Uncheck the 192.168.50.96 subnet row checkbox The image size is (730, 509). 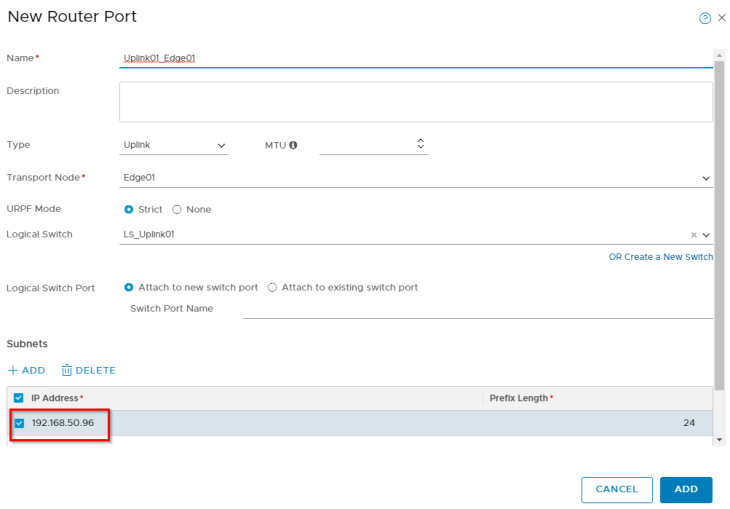point(19,423)
